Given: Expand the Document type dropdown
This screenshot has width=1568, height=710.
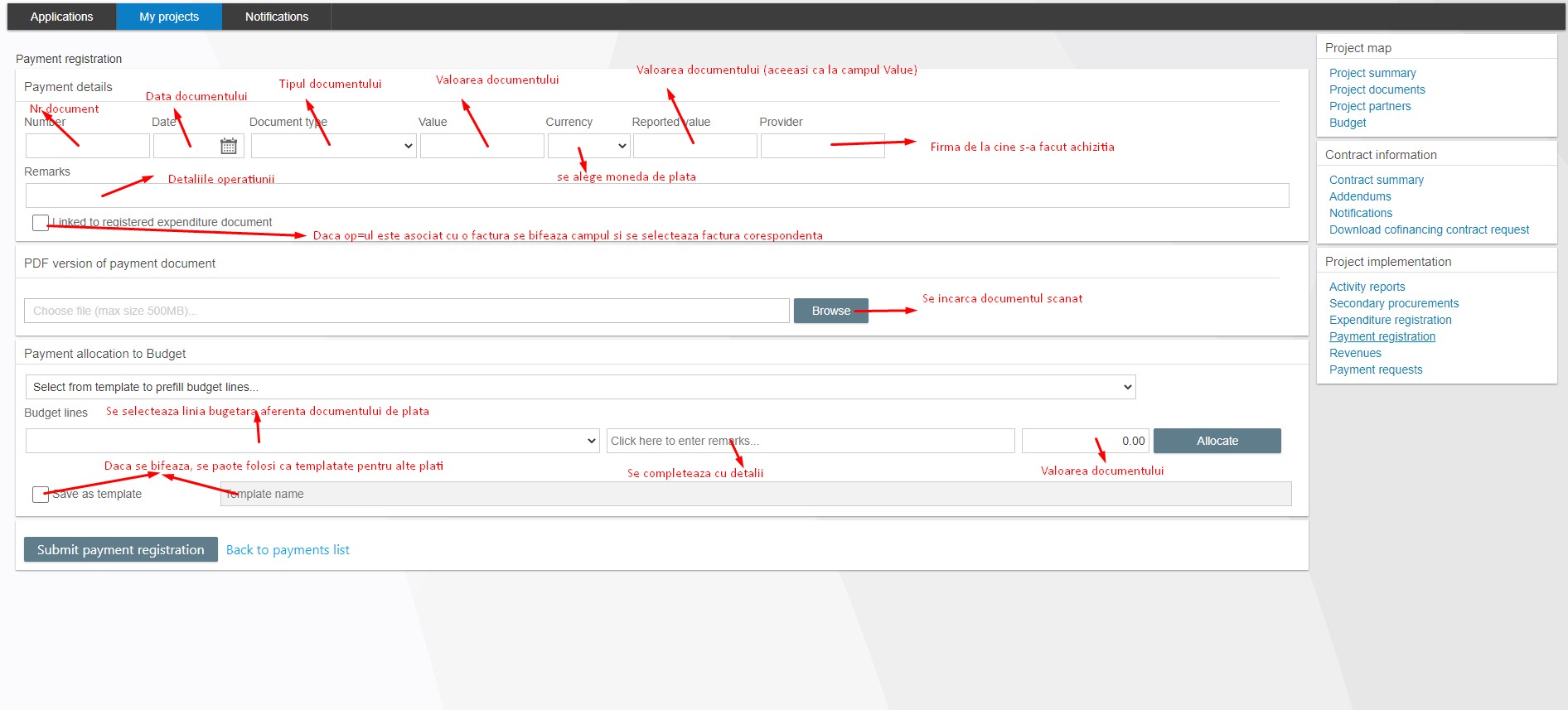Looking at the screenshot, I should (333, 147).
